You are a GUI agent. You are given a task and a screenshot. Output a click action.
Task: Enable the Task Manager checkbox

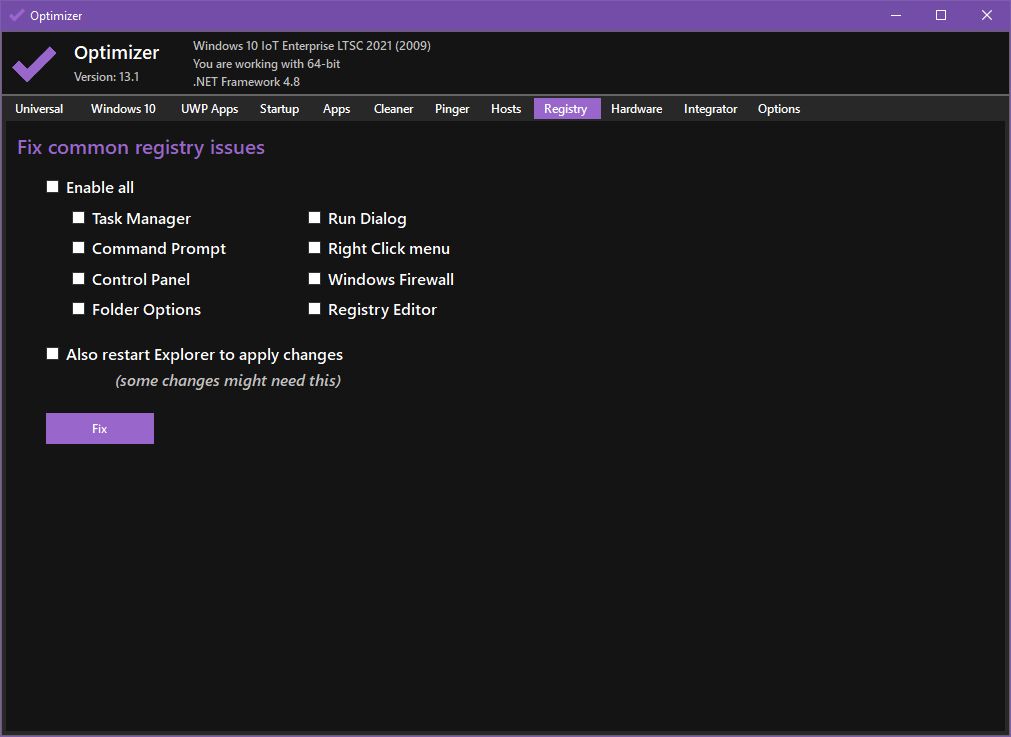[79, 218]
